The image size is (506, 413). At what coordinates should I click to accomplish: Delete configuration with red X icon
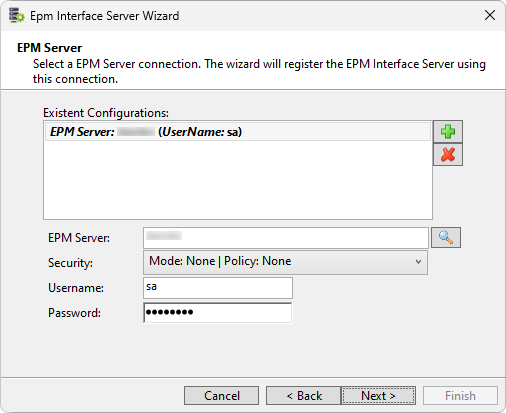tap(448, 155)
